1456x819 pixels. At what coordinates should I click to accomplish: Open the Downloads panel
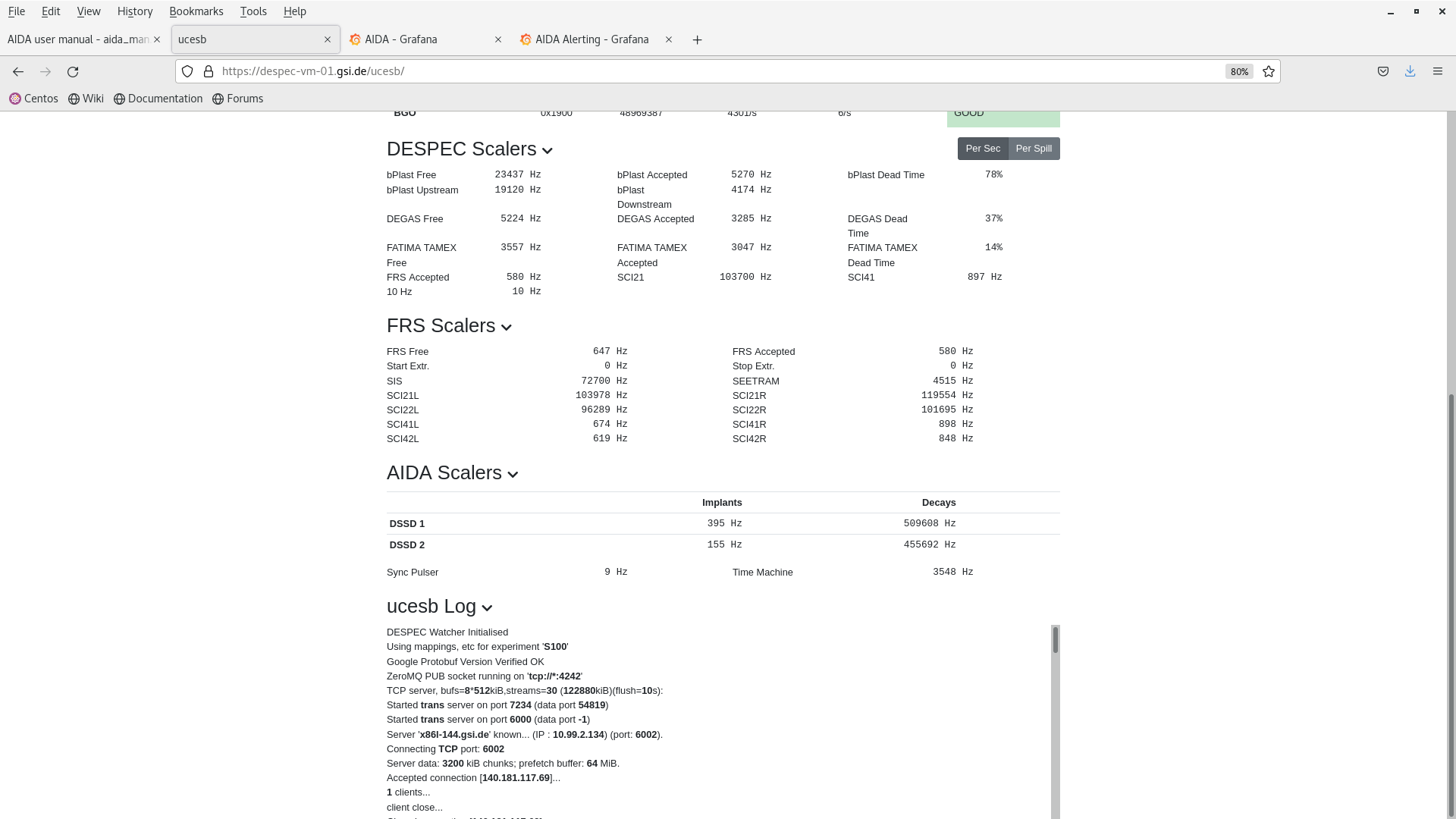coord(1410,71)
